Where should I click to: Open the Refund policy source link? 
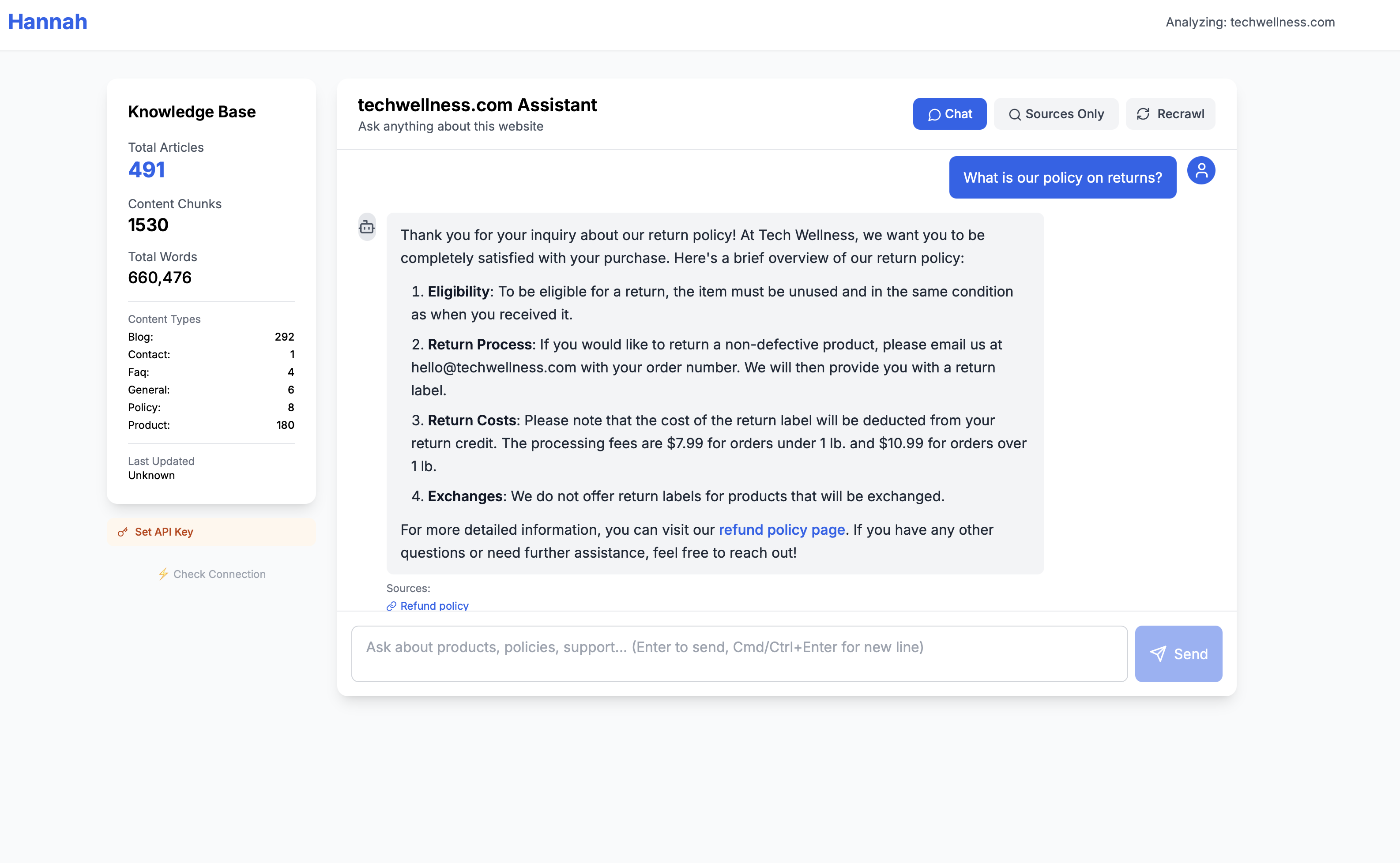[x=434, y=606]
